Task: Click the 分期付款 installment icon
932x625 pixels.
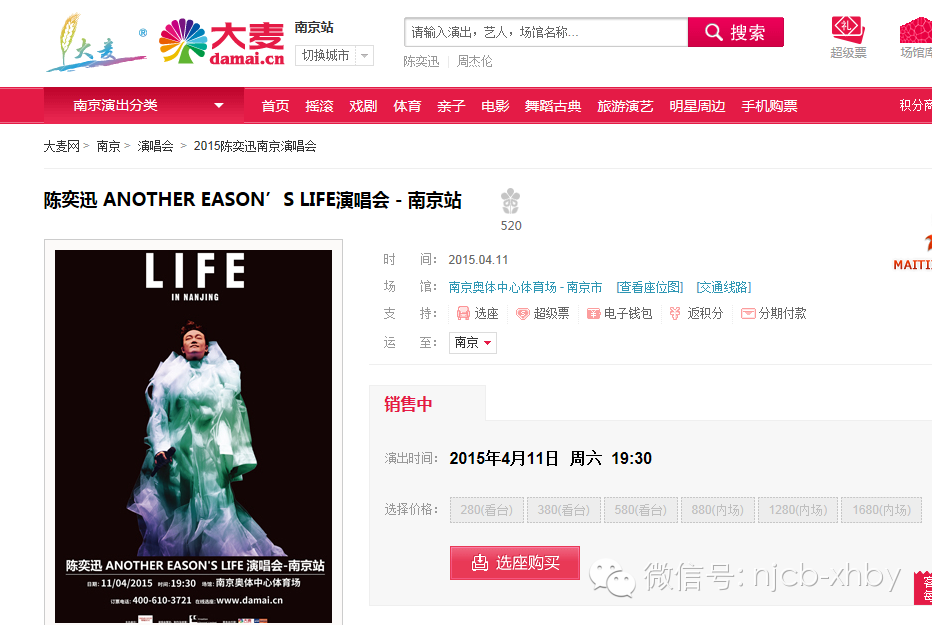Action: pyautogui.click(x=748, y=314)
